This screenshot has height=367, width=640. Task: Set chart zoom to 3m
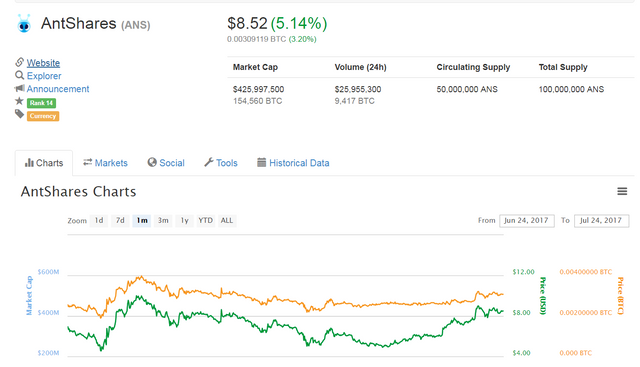click(x=163, y=220)
